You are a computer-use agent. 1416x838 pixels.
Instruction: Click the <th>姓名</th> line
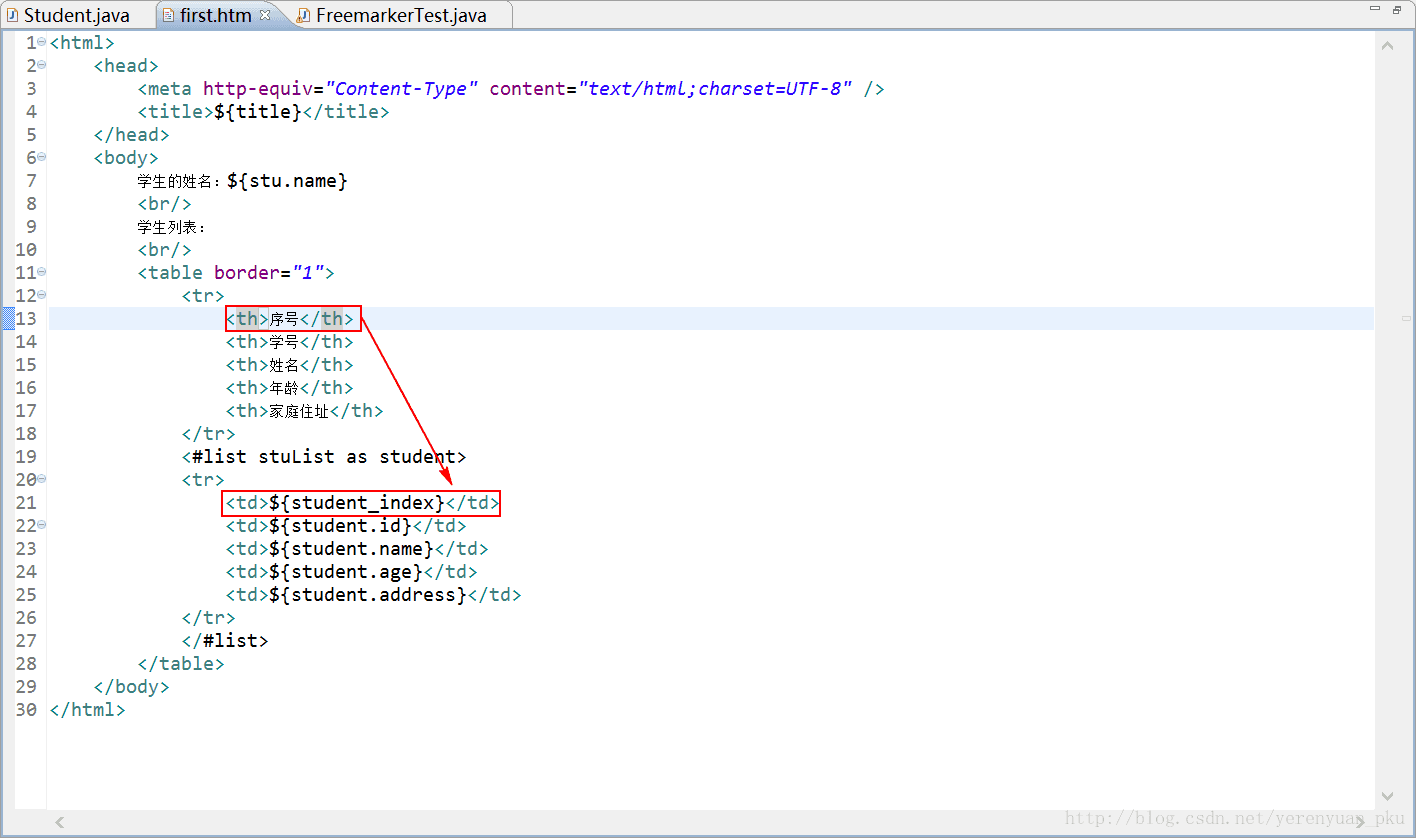tap(290, 364)
